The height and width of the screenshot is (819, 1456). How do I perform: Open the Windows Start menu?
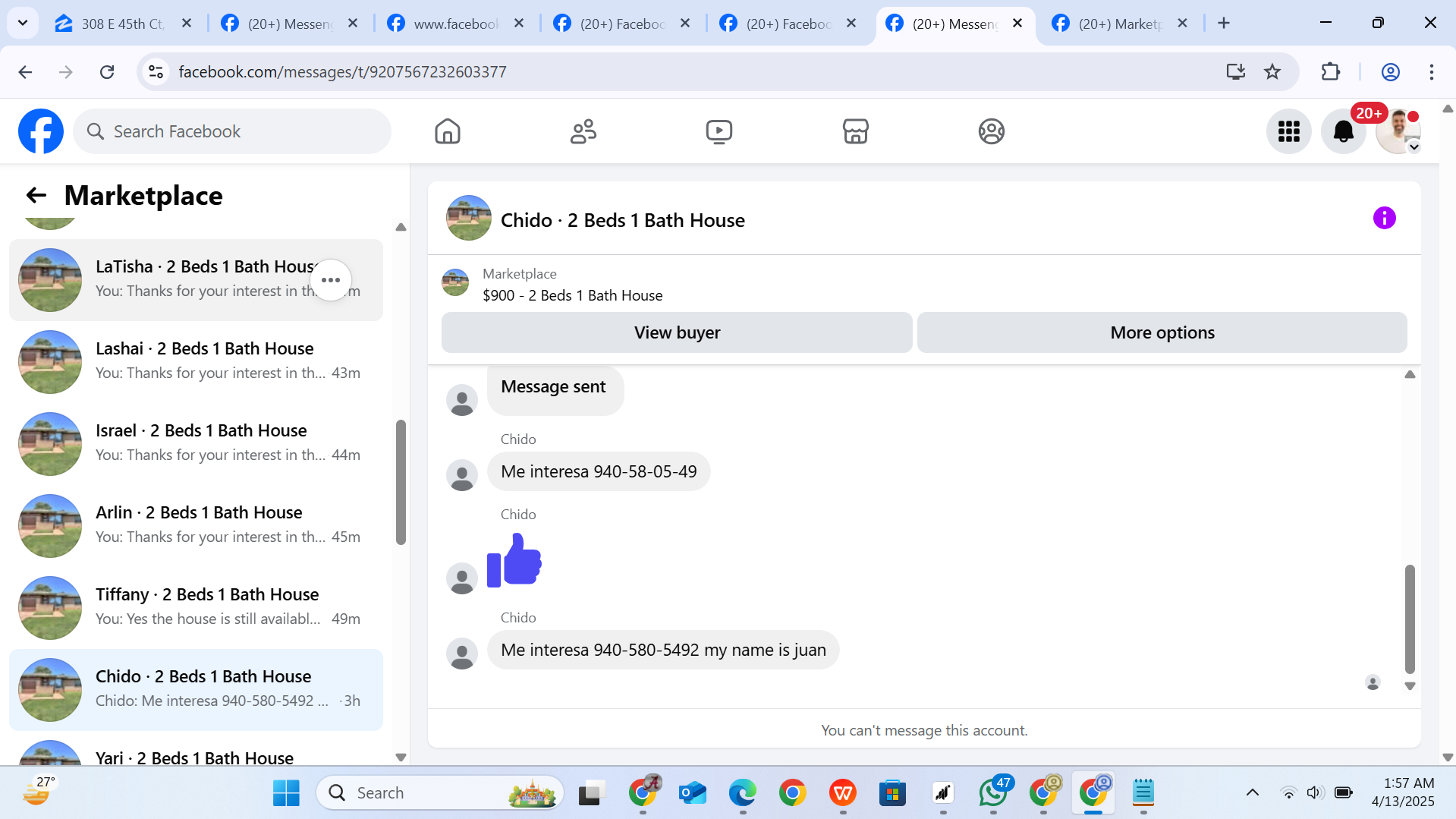[x=286, y=793]
